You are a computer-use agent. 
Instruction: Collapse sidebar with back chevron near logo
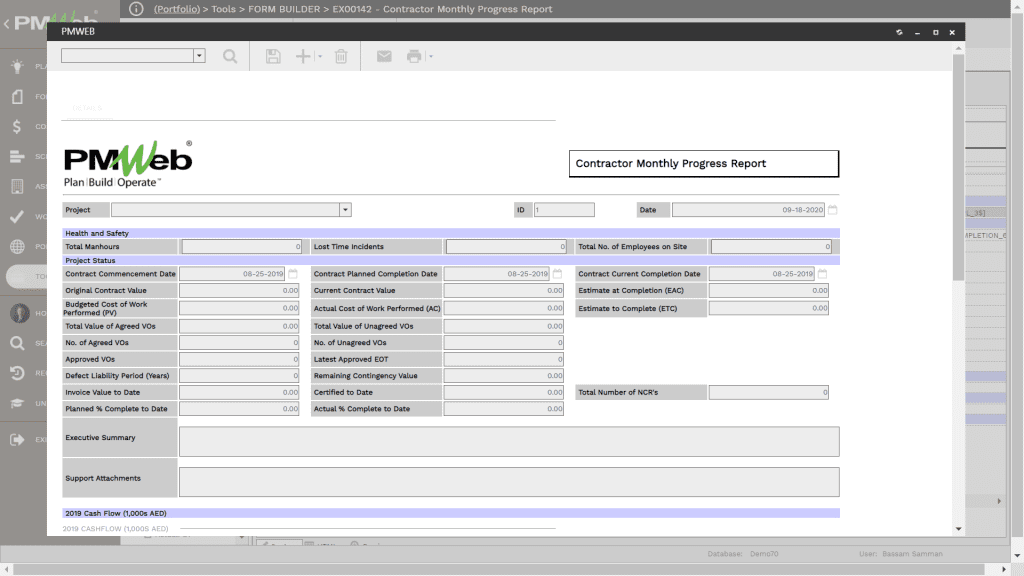pos(7,24)
